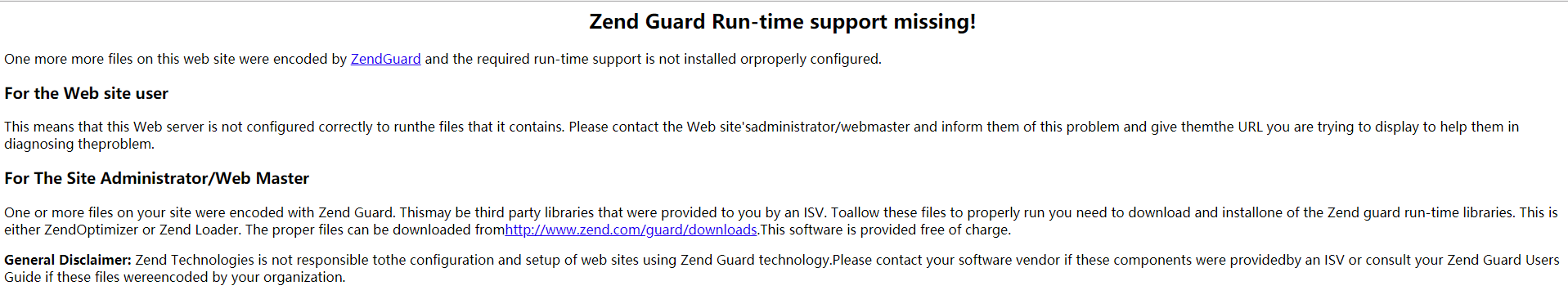
Task: Click the text 'One or more files on your site'
Action: 97,212
